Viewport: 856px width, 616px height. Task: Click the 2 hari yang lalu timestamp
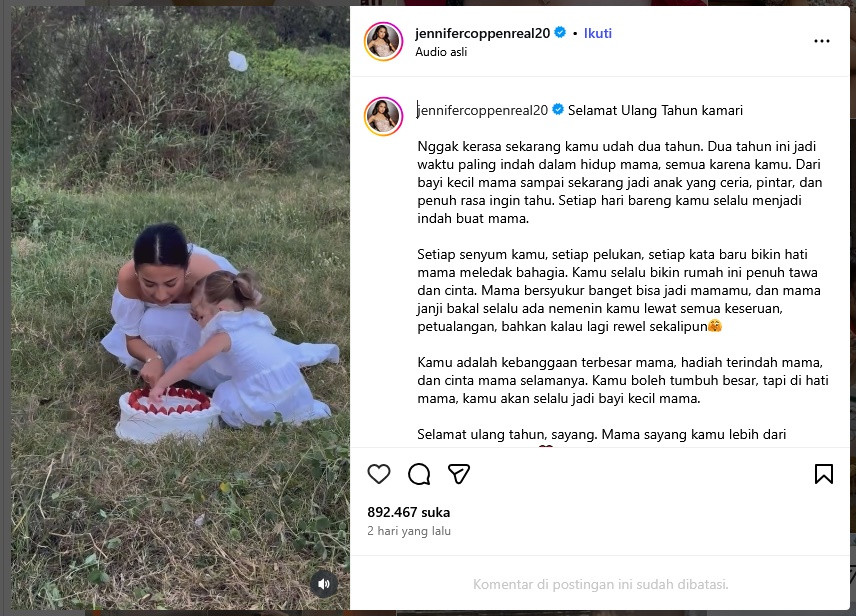pos(409,531)
